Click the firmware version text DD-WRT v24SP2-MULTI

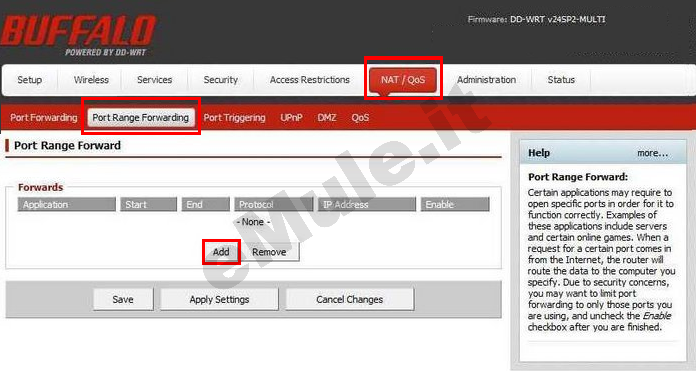point(558,20)
